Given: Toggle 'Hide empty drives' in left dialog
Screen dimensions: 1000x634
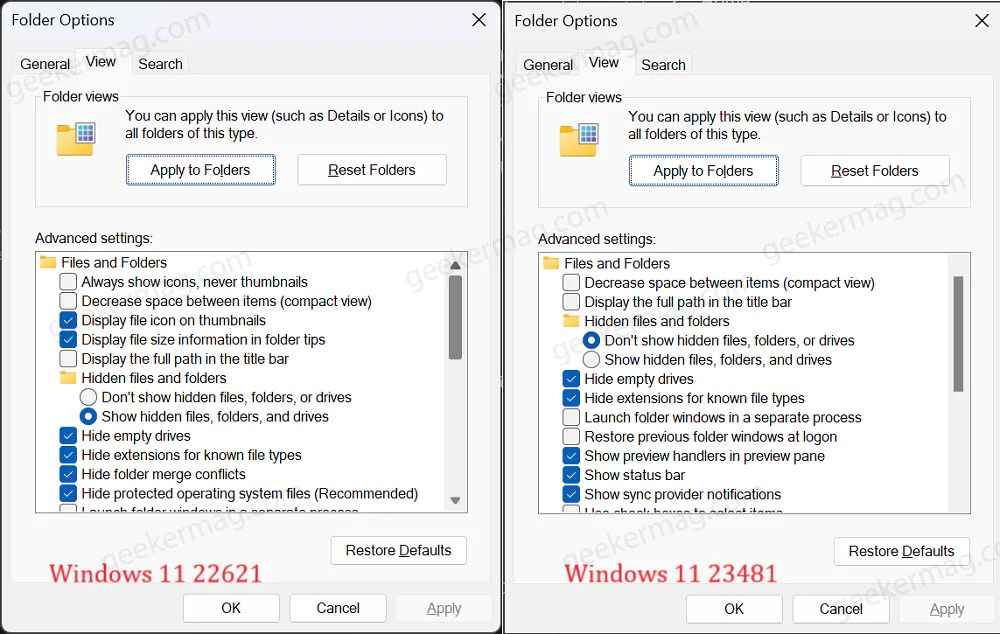Looking at the screenshot, I should 68,436.
